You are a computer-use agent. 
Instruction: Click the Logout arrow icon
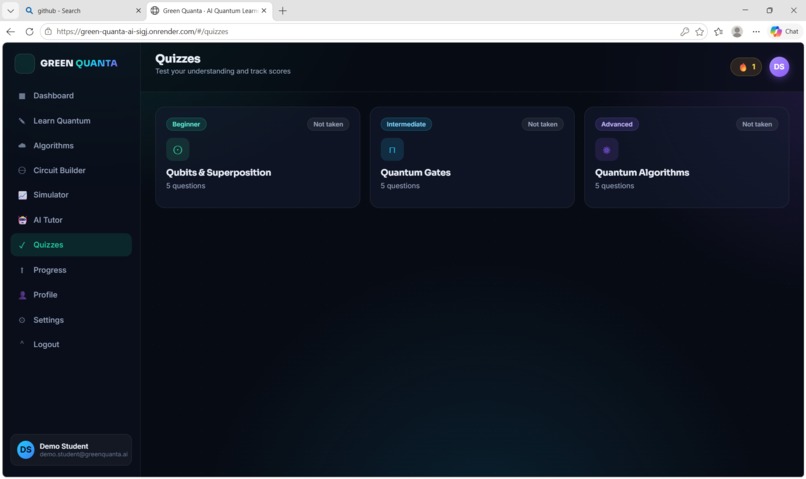pos(22,343)
